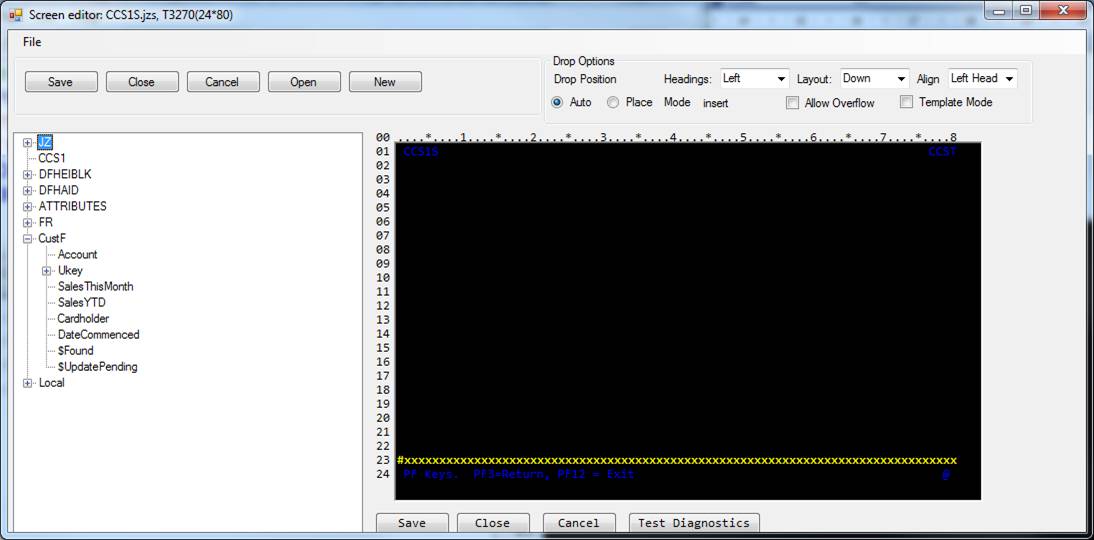Select the DateCommenced tree item

click(x=98, y=335)
